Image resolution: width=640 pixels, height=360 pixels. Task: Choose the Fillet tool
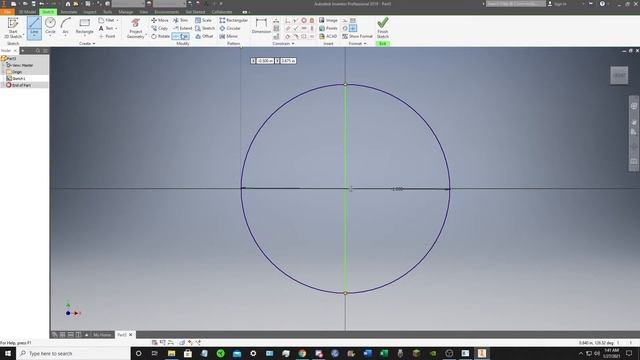[x=107, y=20]
